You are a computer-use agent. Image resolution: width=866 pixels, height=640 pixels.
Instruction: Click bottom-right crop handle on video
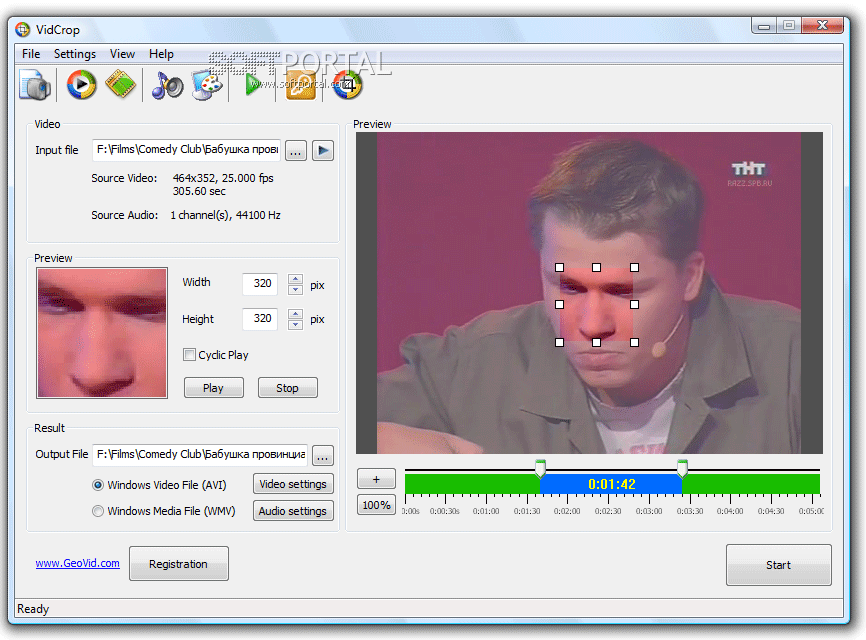point(635,342)
